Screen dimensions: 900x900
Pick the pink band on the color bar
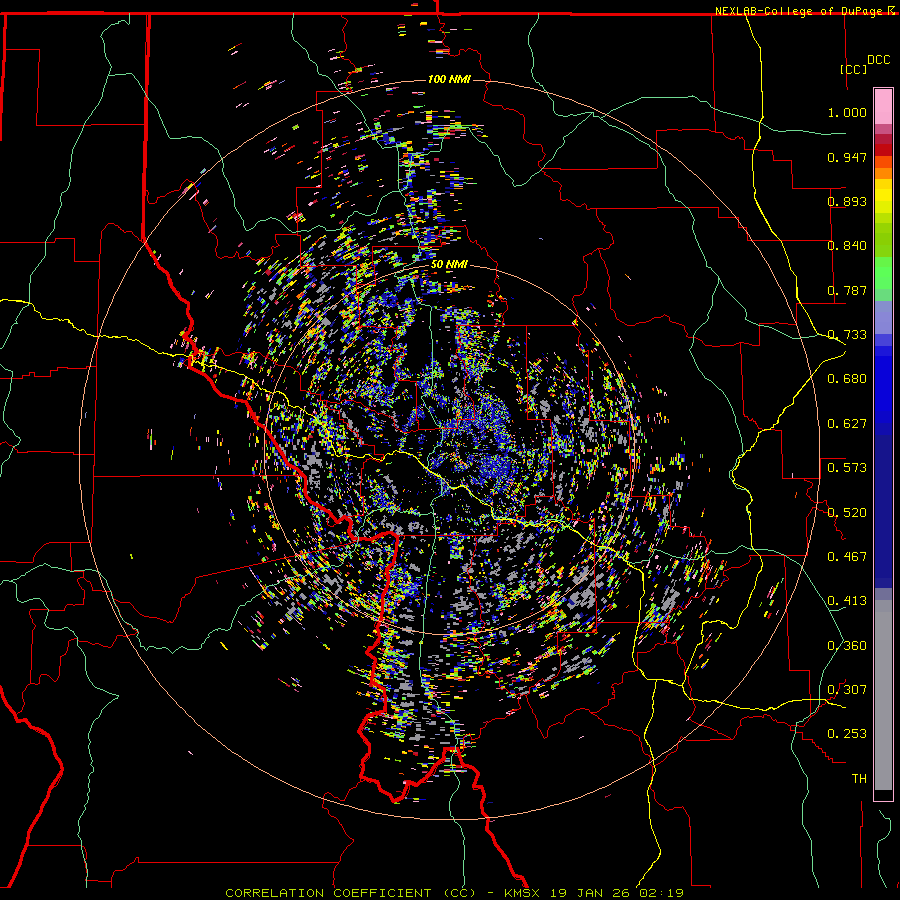883,107
